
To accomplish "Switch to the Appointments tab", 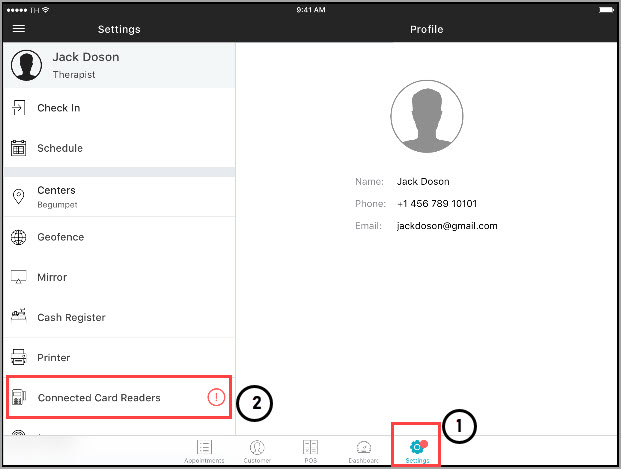I will pos(204,452).
